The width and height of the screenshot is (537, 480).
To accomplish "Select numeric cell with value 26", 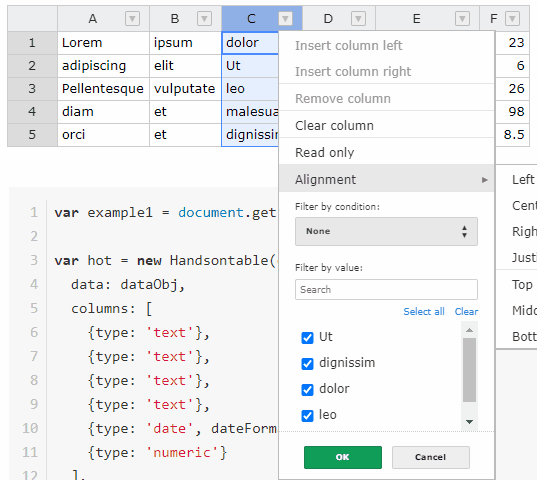I will point(512,89).
